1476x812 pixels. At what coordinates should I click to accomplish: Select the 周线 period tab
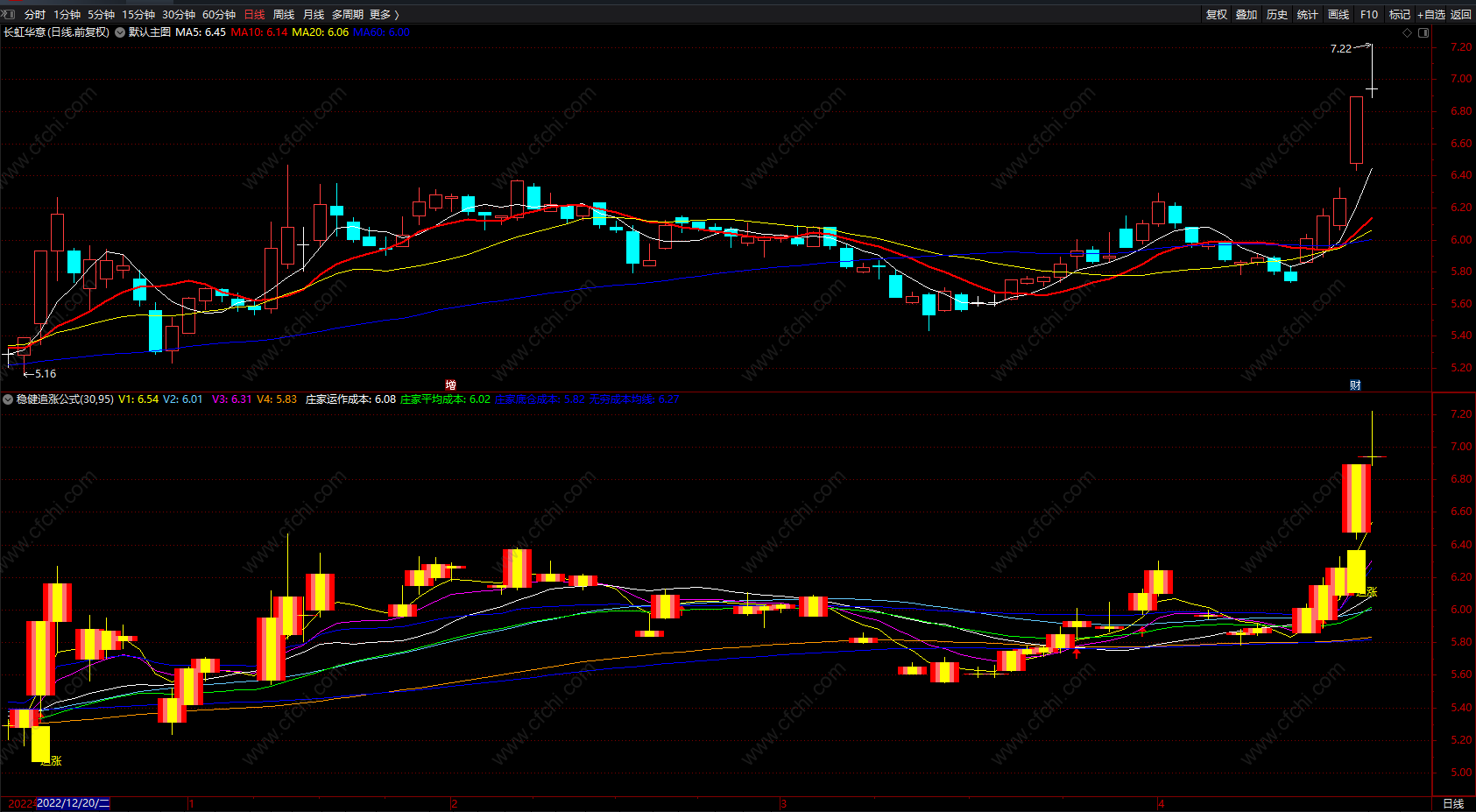pyautogui.click(x=284, y=15)
